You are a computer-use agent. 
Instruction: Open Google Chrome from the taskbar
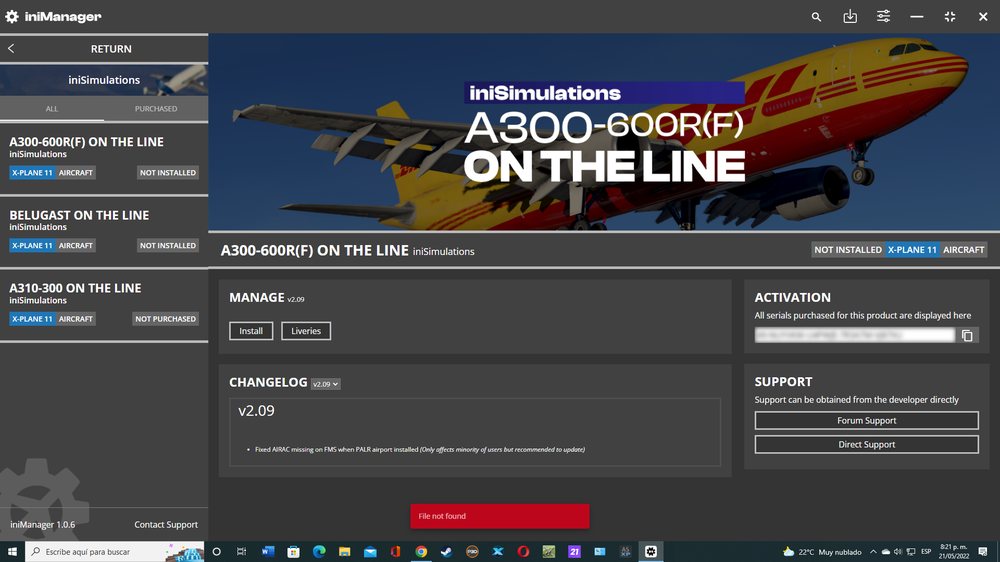(422, 551)
